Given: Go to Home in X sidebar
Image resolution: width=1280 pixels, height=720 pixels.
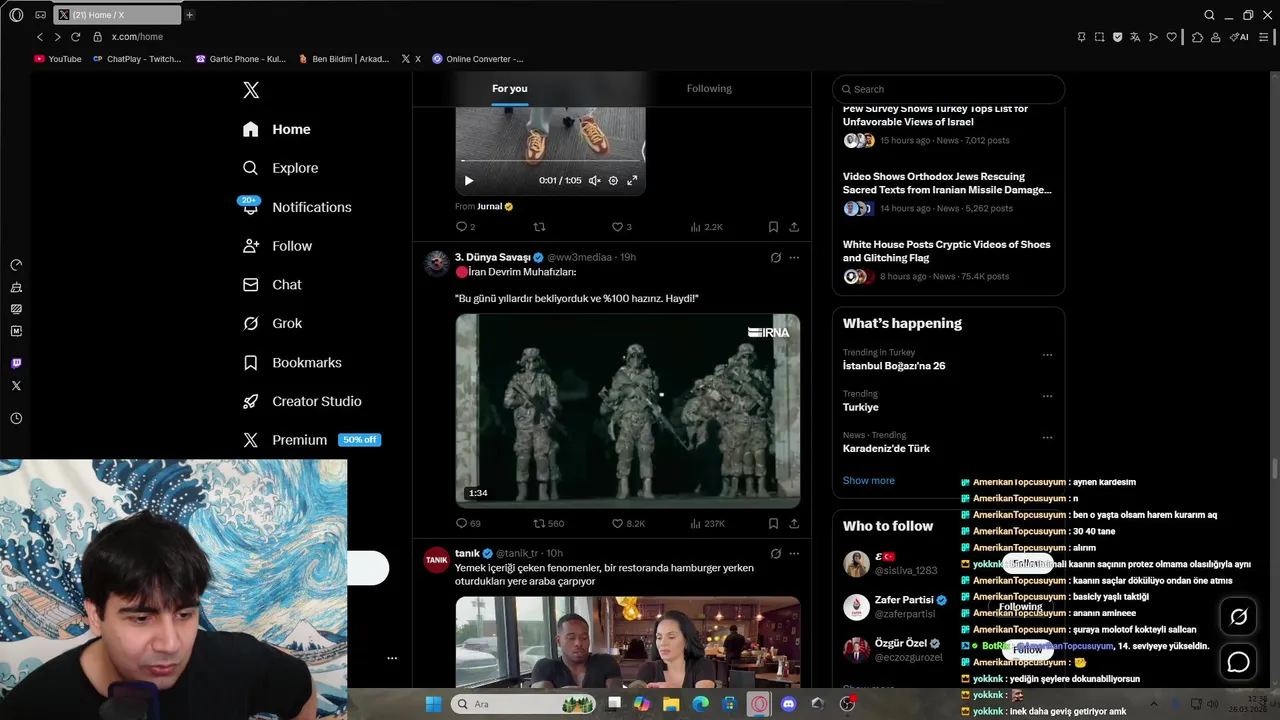Looking at the screenshot, I should [277, 129].
